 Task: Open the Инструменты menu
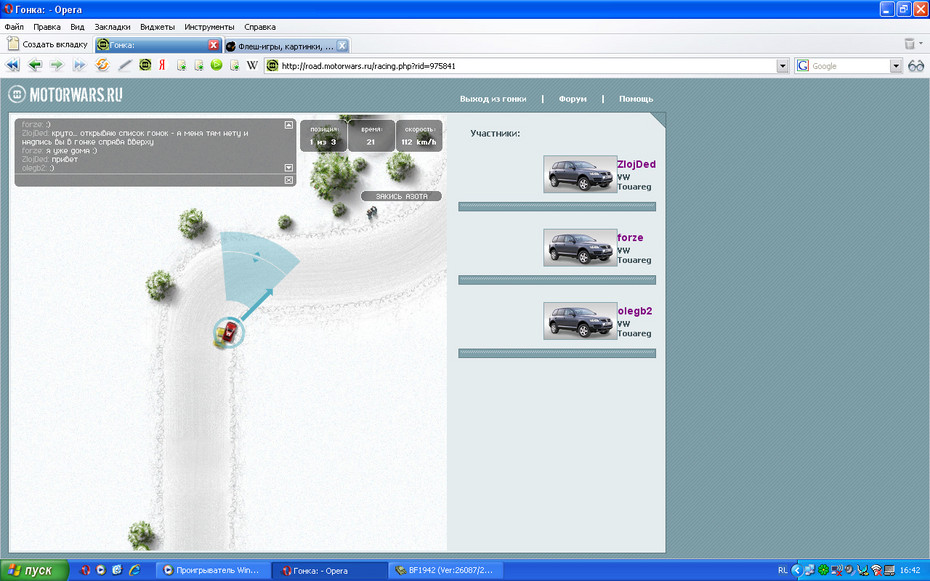pyautogui.click(x=209, y=27)
